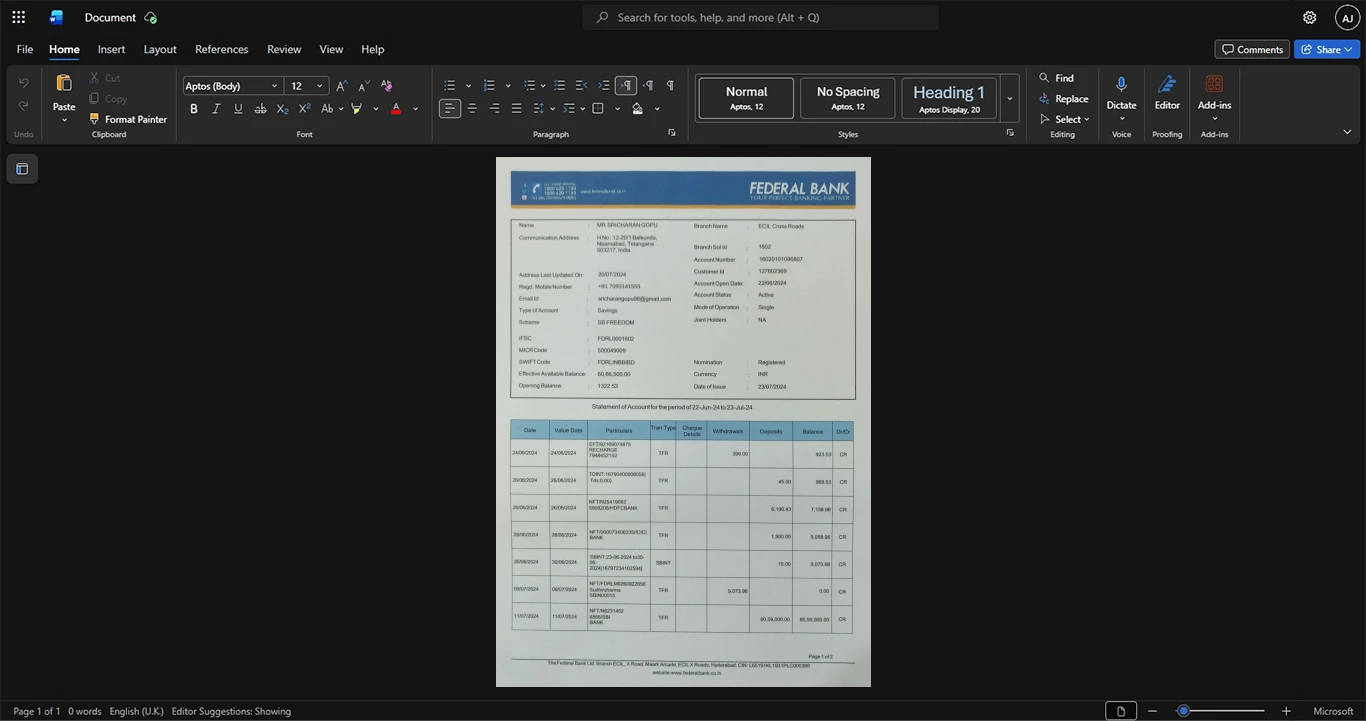Clear all formatting icon
The height and width of the screenshot is (721, 1366).
click(387, 86)
